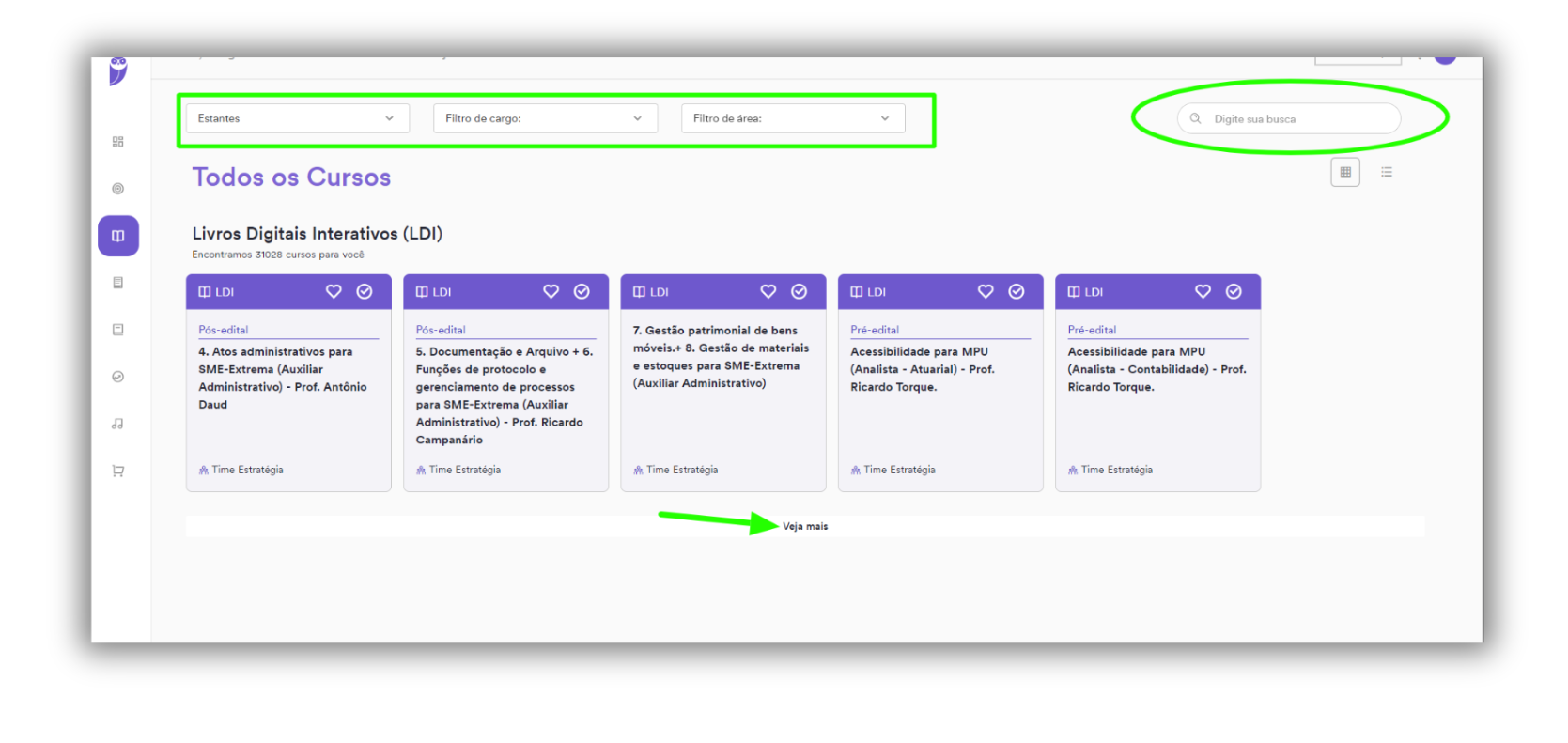This screenshot has height=743, width=1568.
Task: Click Veja mais to load more courses
Action: pos(805,527)
